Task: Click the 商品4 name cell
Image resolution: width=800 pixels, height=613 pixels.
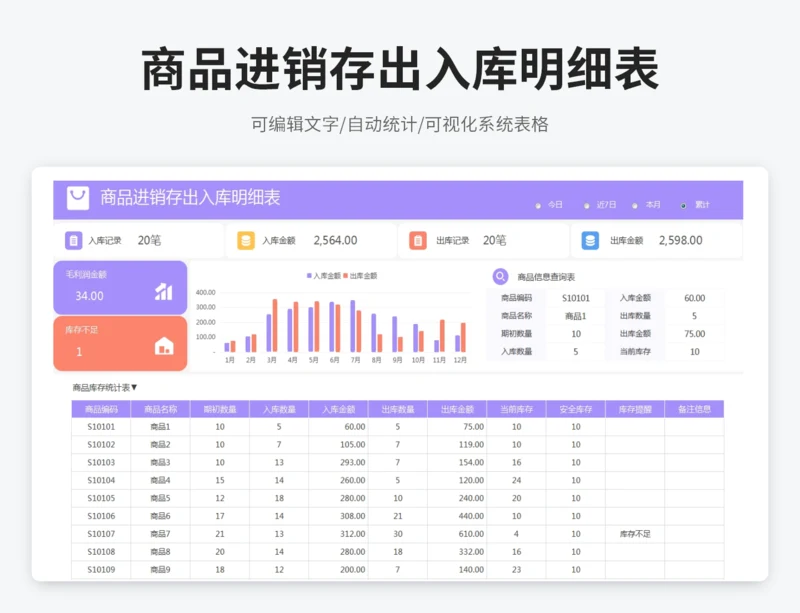Action: [x=160, y=480]
